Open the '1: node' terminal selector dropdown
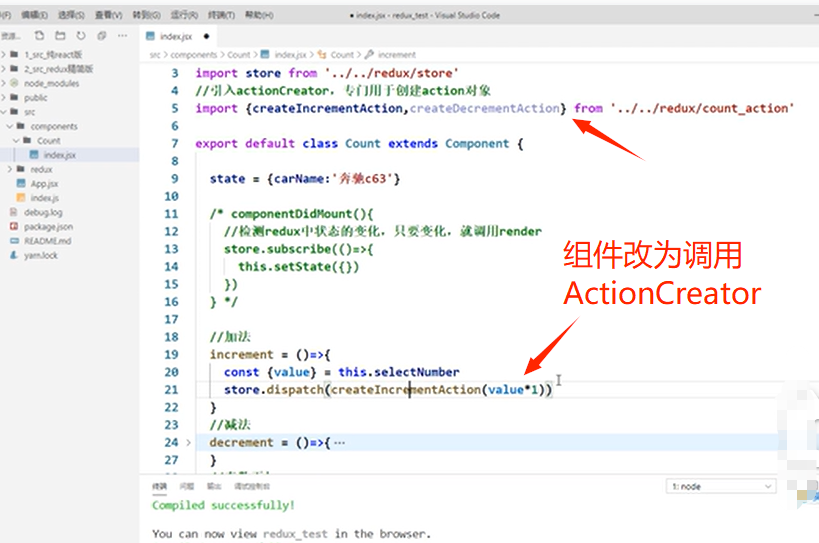This screenshot has width=819, height=543. (x=721, y=486)
